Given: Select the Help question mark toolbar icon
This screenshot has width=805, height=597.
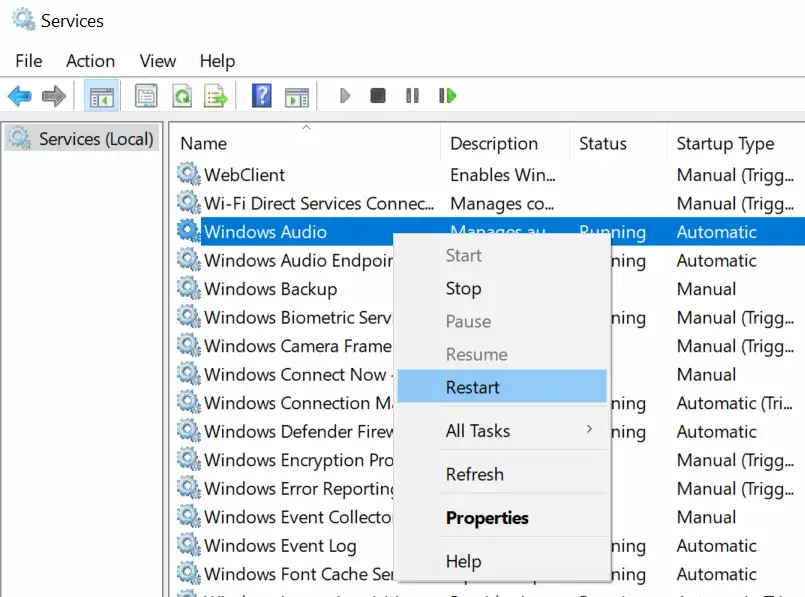Looking at the screenshot, I should (263, 96).
